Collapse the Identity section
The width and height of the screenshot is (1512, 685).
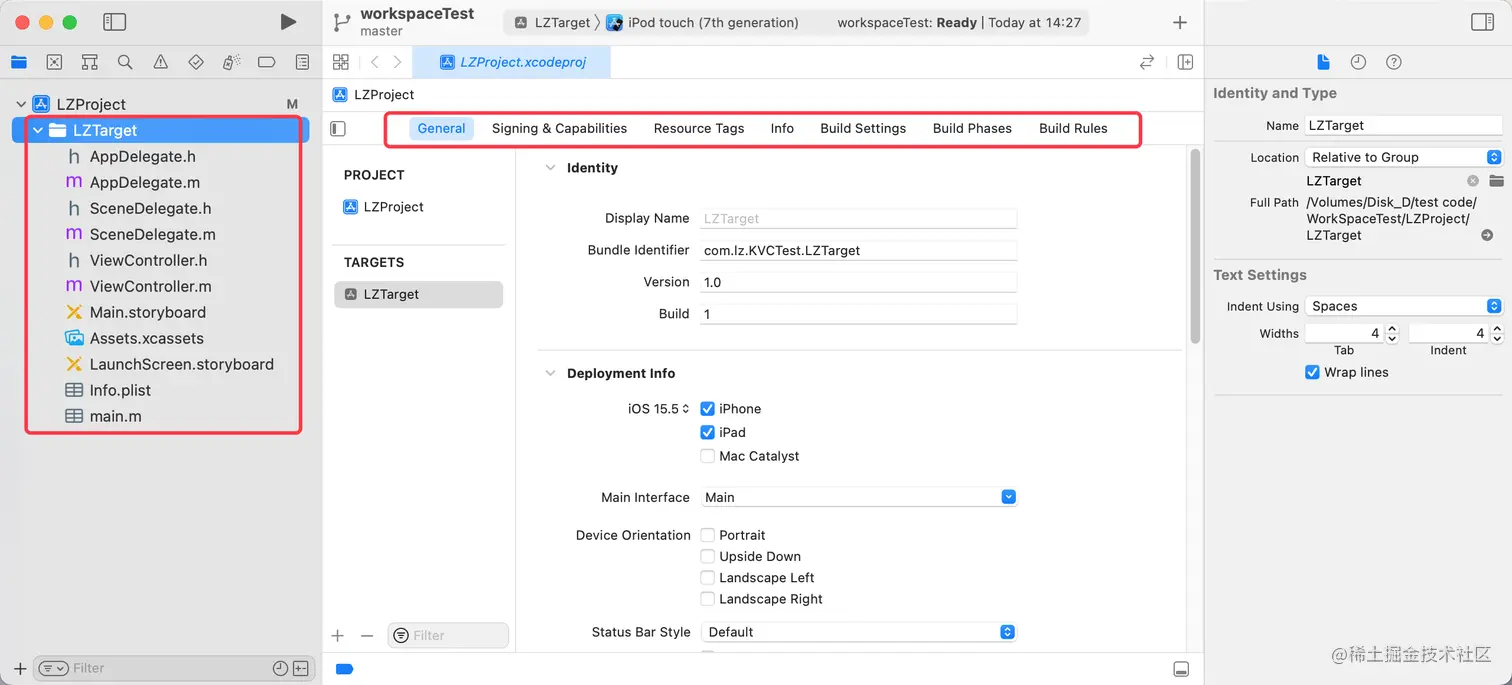[550, 168]
